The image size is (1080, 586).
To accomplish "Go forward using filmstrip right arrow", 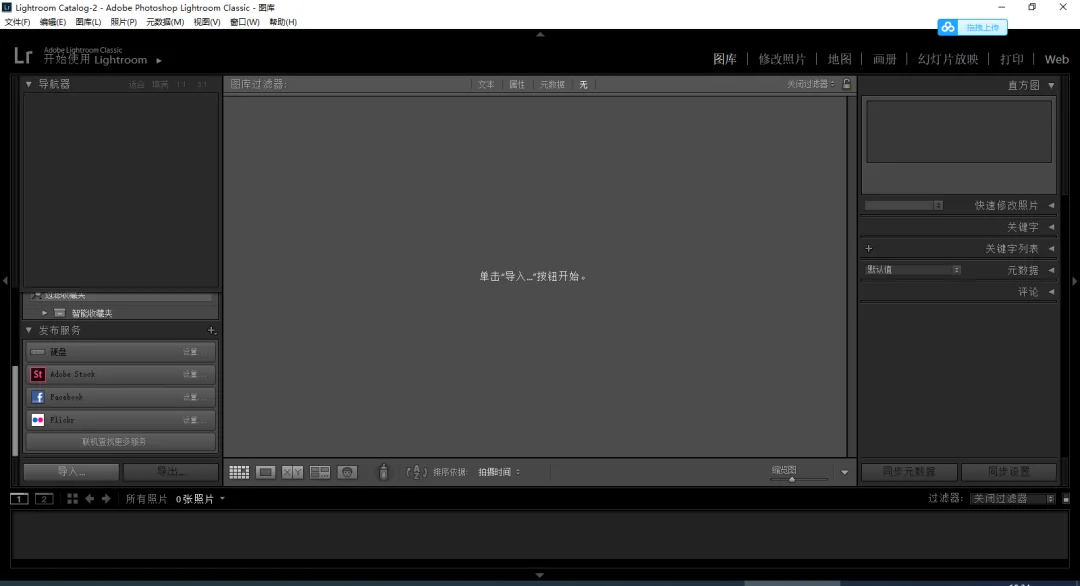I will (x=106, y=499).
